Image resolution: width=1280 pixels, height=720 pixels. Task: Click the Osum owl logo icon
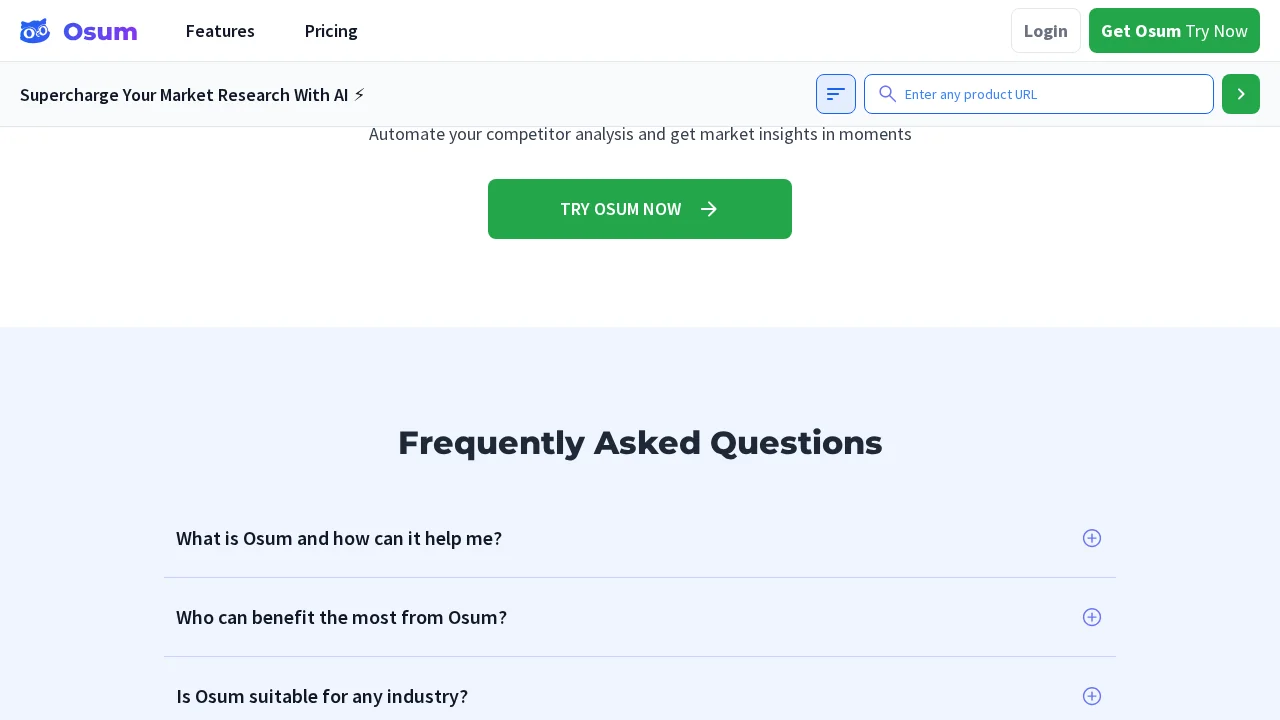(x=35, y=31)
